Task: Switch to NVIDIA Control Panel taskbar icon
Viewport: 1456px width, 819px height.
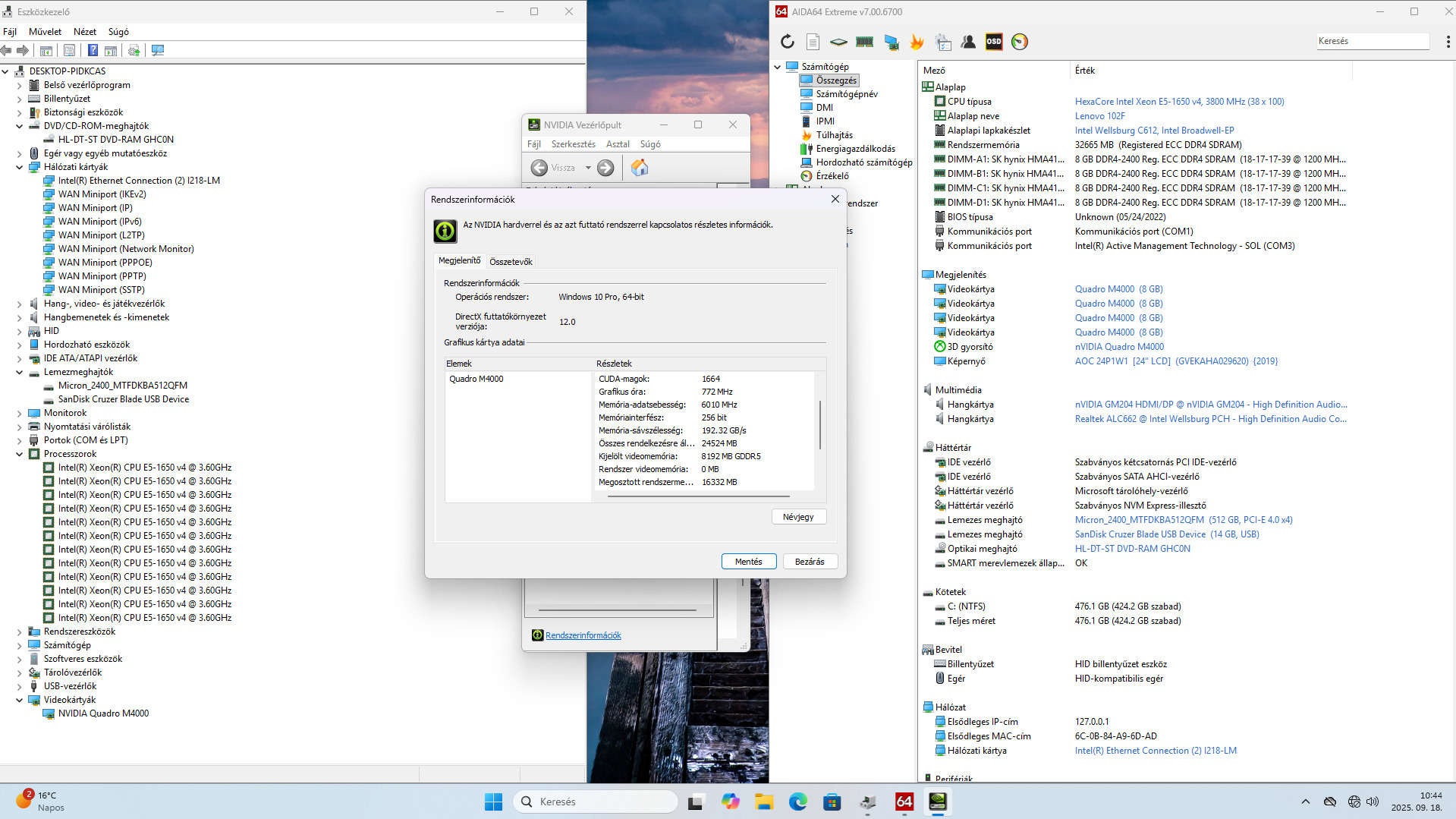Action: pos(939,802)
